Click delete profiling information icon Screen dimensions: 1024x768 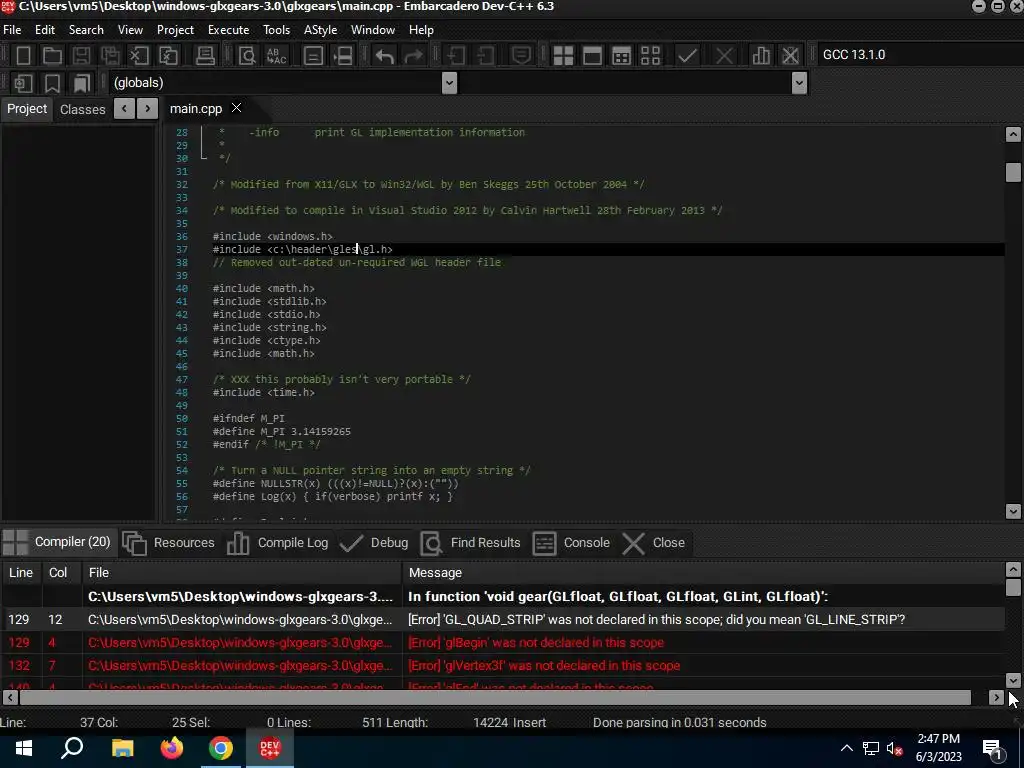790,56
